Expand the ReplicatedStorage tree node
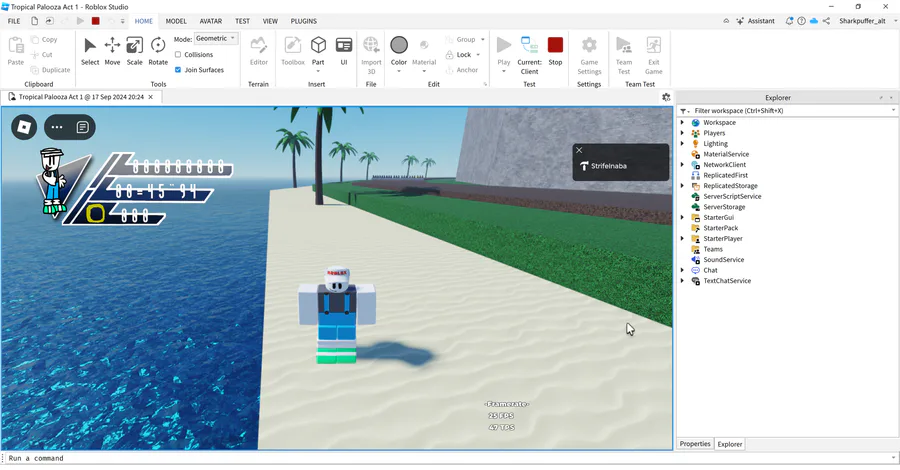This screenshot has width=900, height=470. click(x=682, y=186)
